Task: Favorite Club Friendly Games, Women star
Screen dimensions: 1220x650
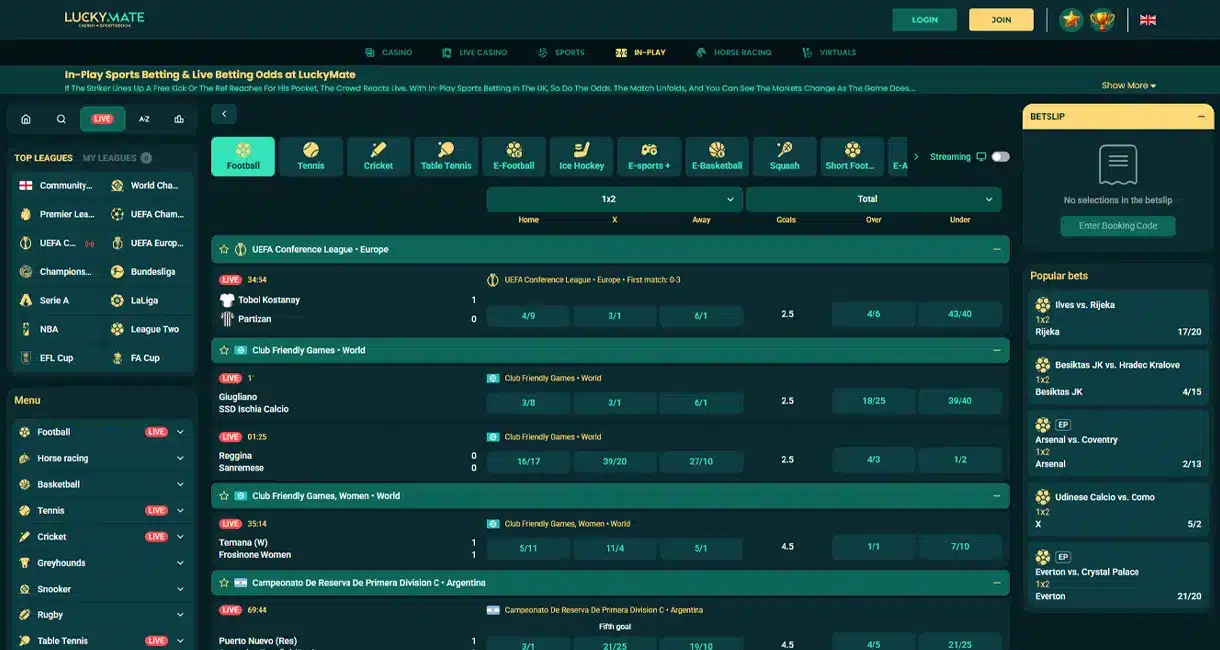Action: coord(224,496)
